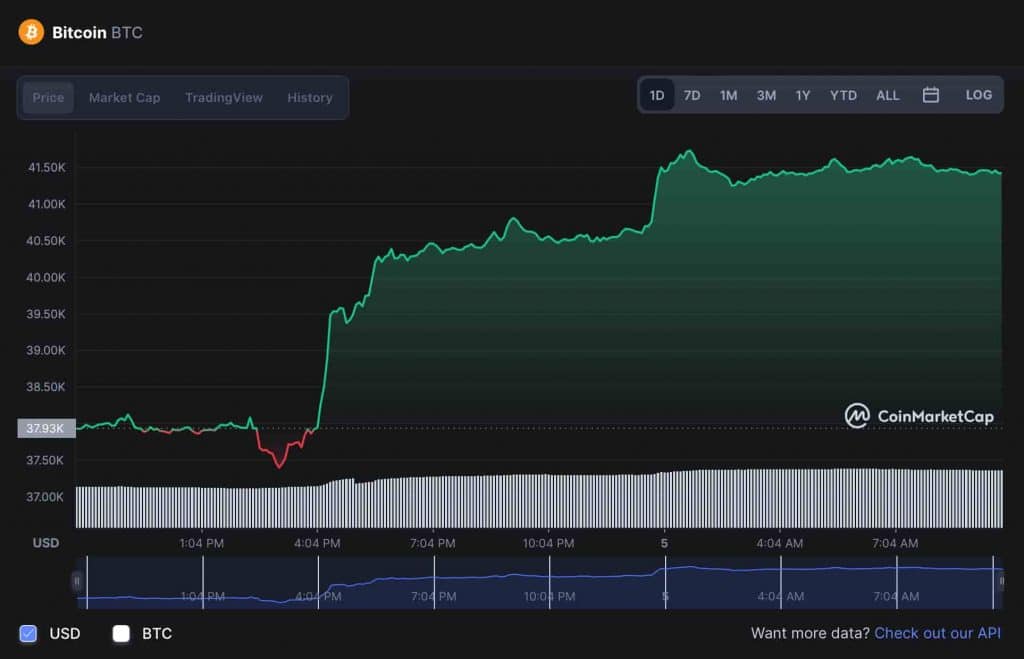This screenshot has width=1024, height=659.
Task: Switch to the Market Cap tab
Action: (x=124, y=98)
